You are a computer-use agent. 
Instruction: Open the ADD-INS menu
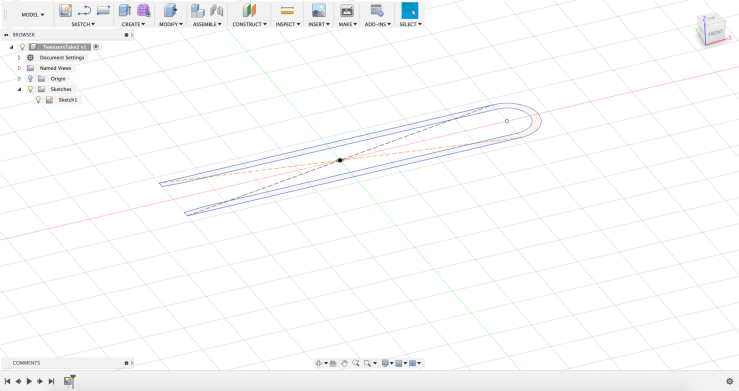click(x=378, y=24)
